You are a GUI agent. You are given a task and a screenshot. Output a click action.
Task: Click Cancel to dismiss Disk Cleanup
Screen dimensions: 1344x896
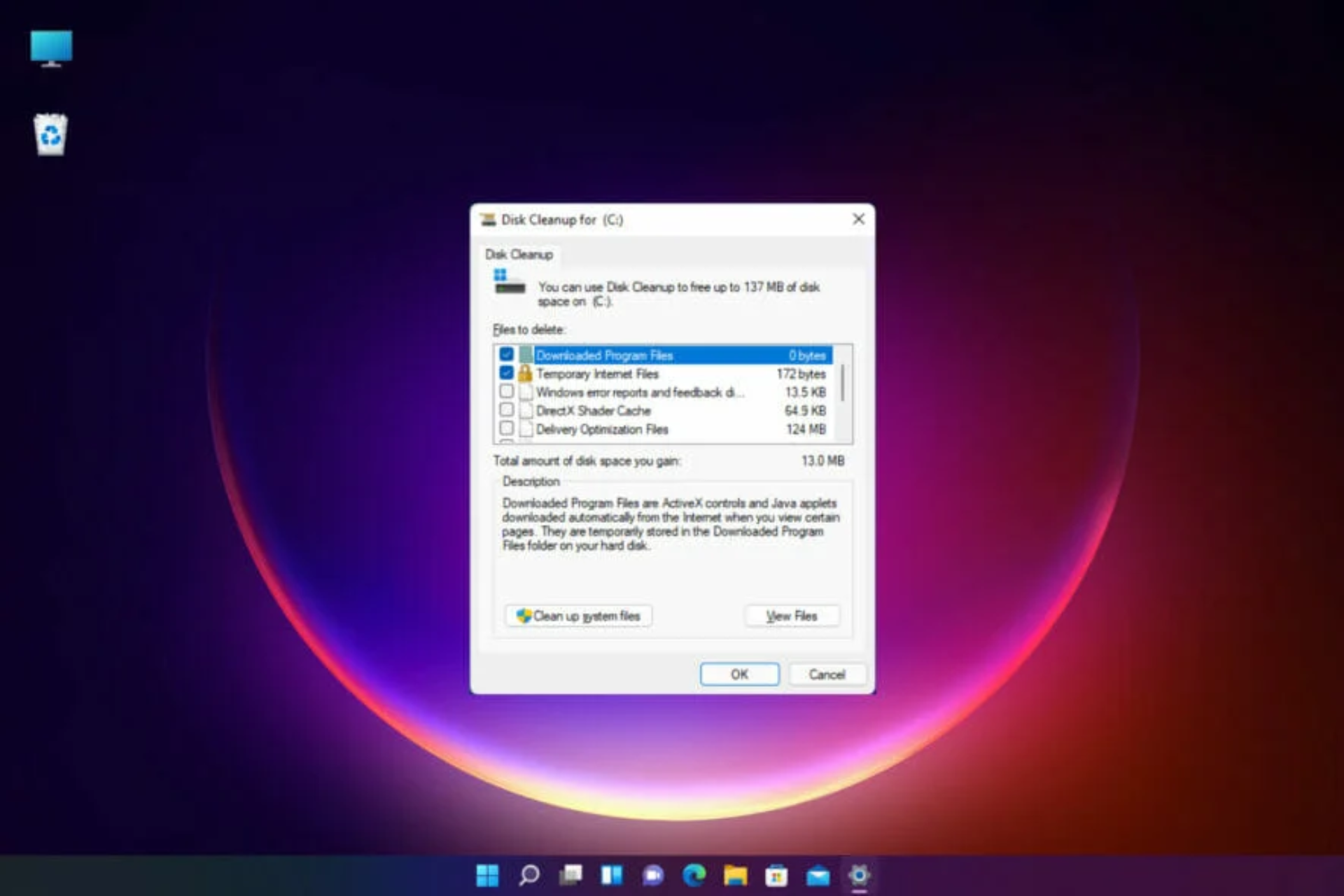[826, 674]
